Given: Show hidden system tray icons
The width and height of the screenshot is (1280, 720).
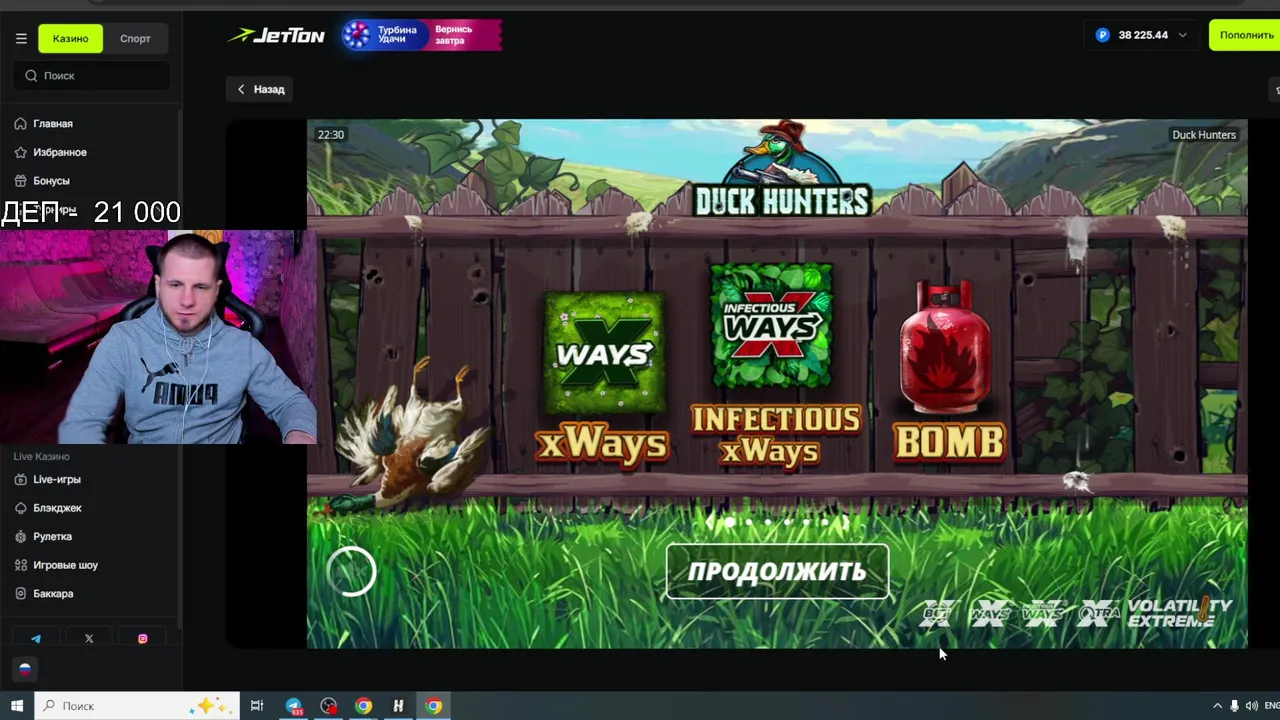Looking at the screenshot, I should click(1217, 706).
